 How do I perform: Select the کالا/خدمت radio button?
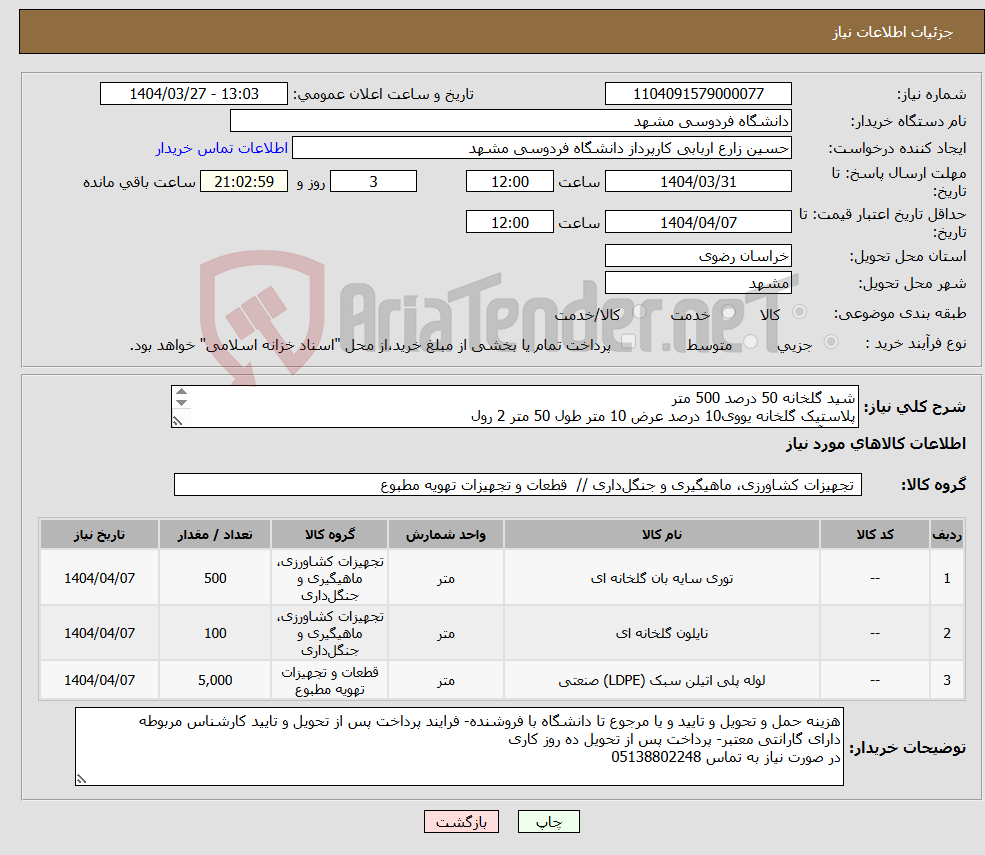tap(639, 312)
